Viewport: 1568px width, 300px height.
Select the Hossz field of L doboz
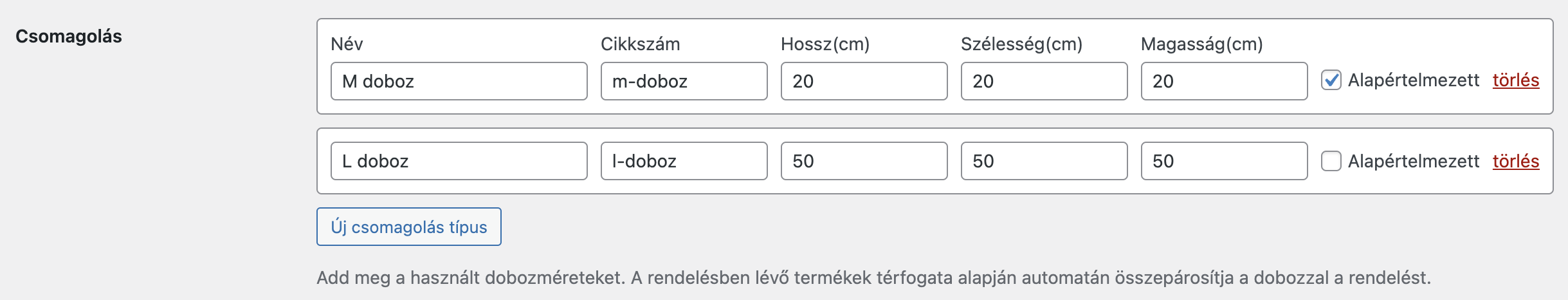click(864, 161)
